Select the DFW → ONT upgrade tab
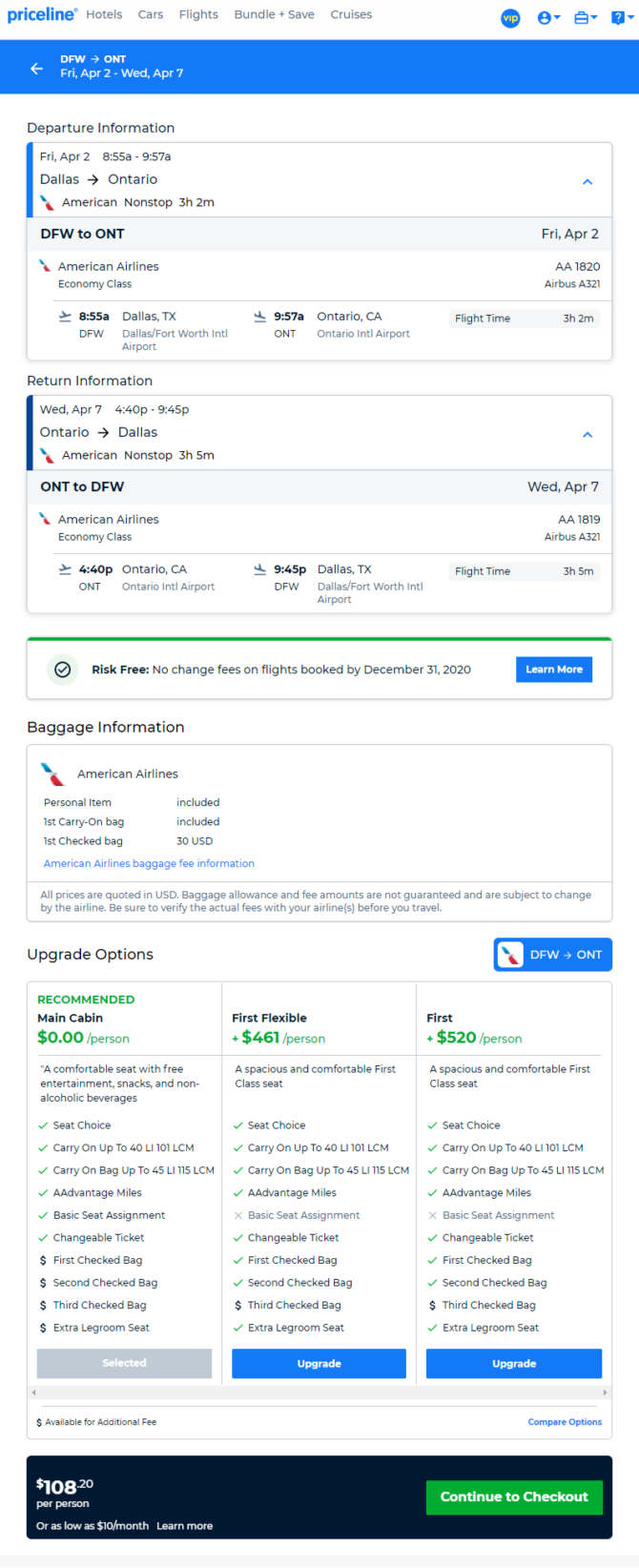 (553, 955)
